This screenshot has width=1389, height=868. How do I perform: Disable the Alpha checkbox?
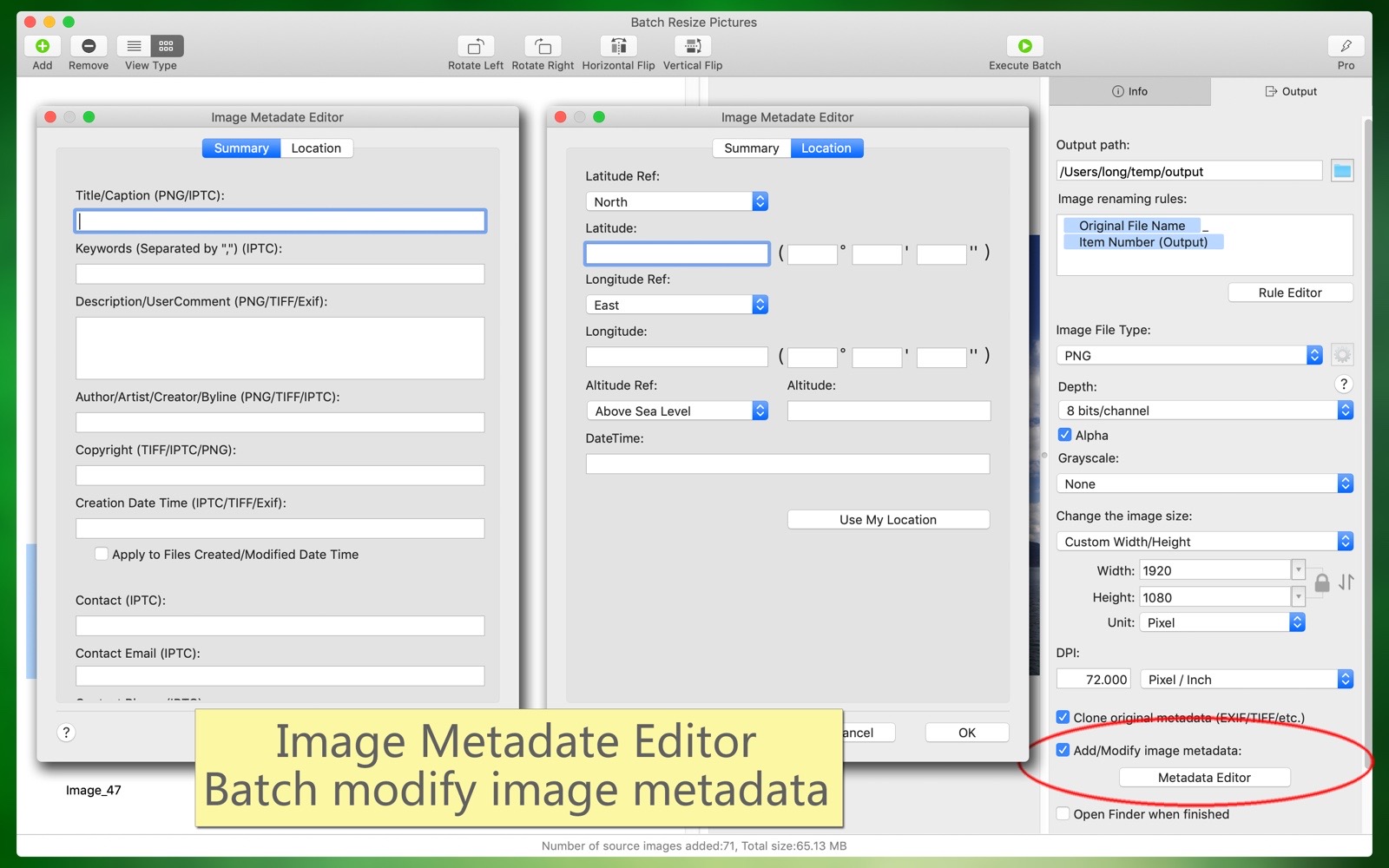[x=1064, y=435]
